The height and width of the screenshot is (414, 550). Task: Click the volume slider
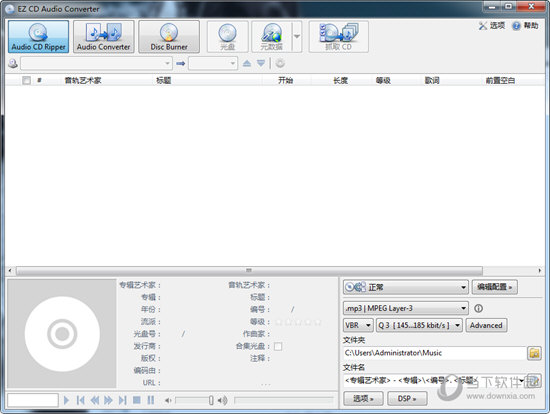(x=194, y=400)
